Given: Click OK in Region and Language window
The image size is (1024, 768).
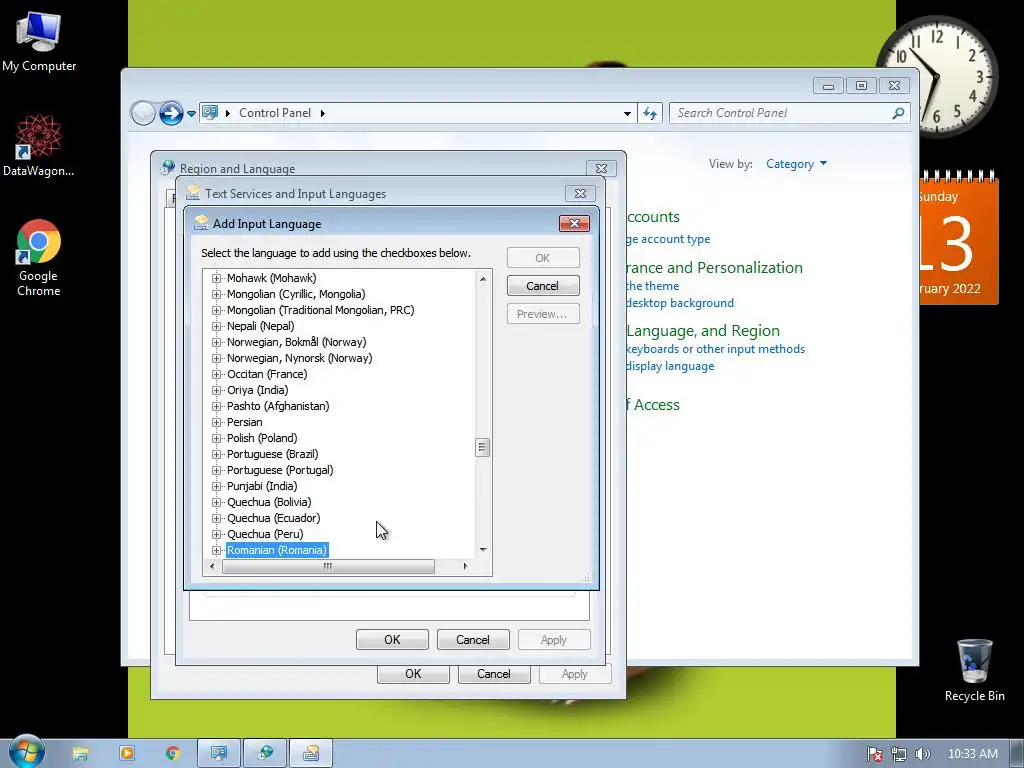Looking at the screenshot, I should click(x=413, y=674).
